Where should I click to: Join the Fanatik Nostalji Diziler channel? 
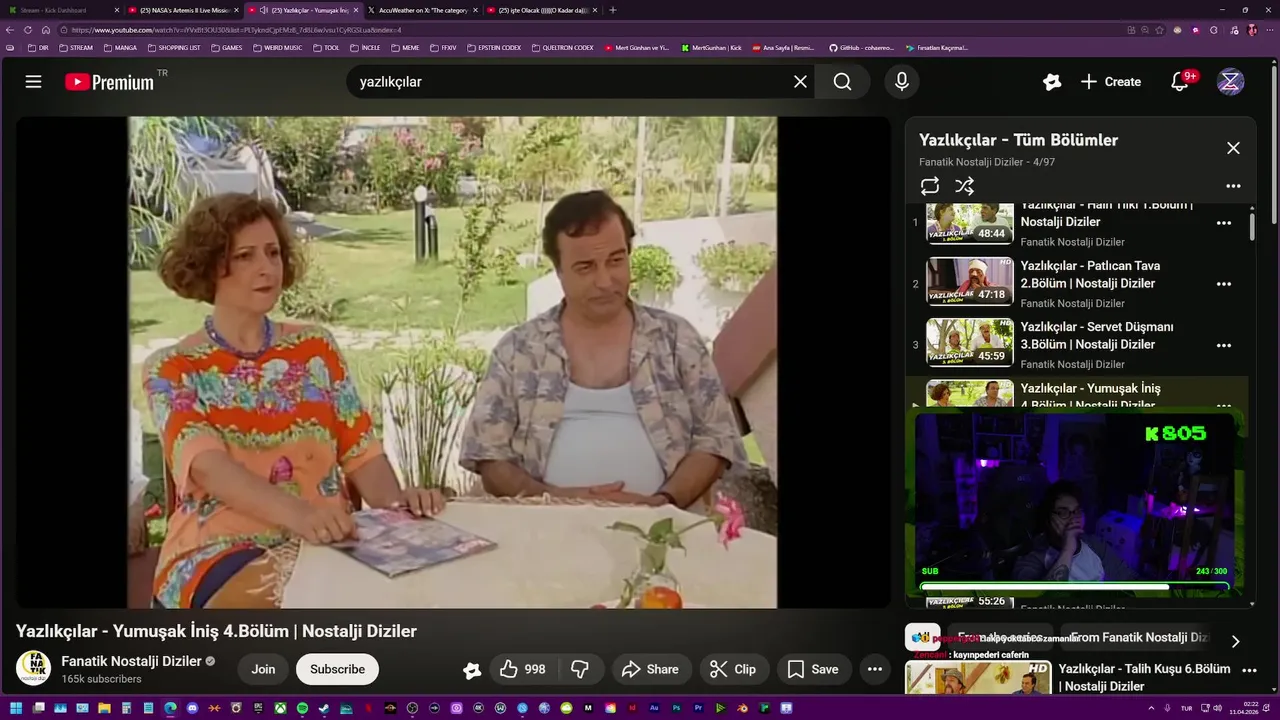coord(263,669)
